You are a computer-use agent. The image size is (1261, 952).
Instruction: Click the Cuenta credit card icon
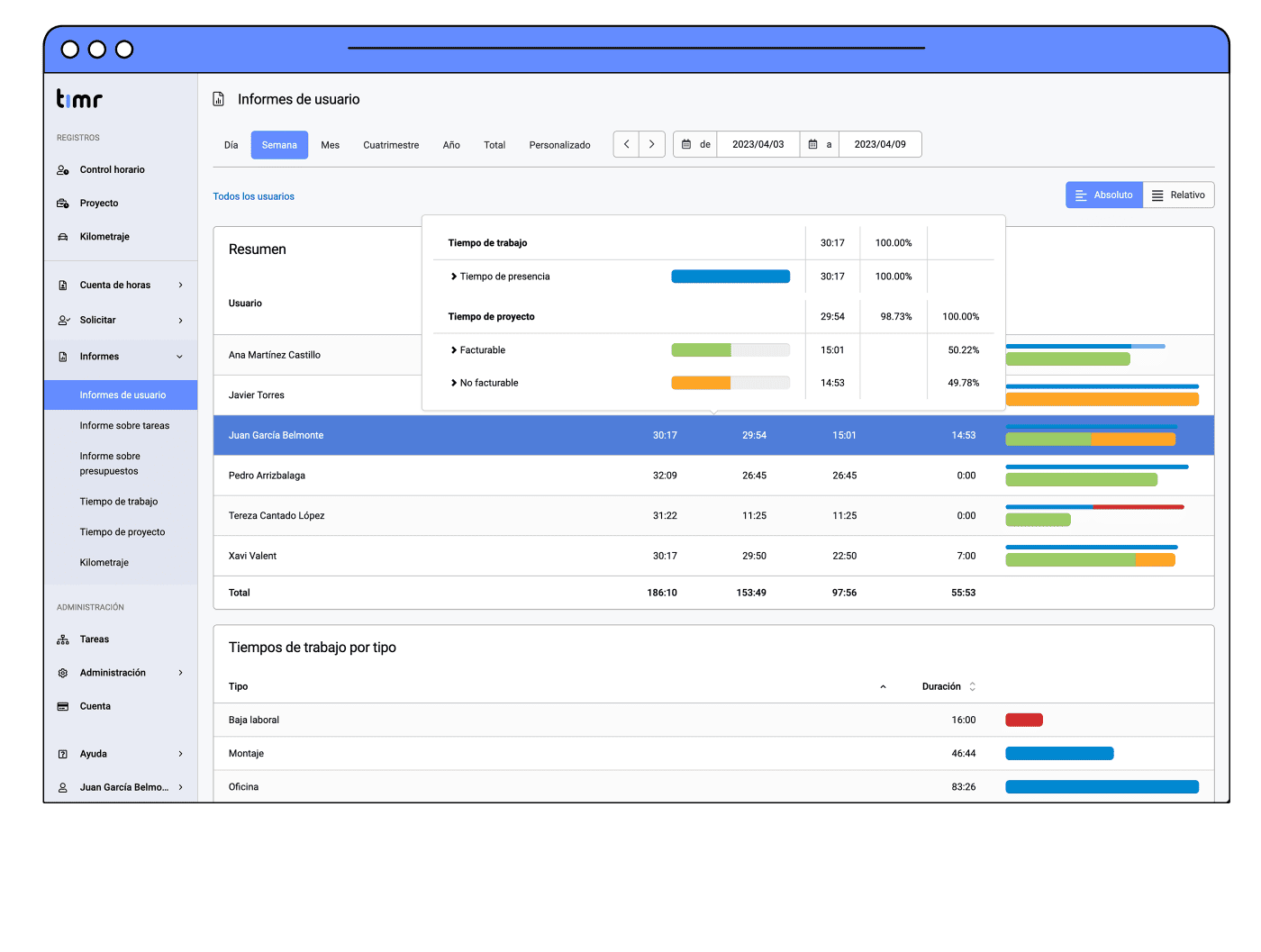click(63, 707)
